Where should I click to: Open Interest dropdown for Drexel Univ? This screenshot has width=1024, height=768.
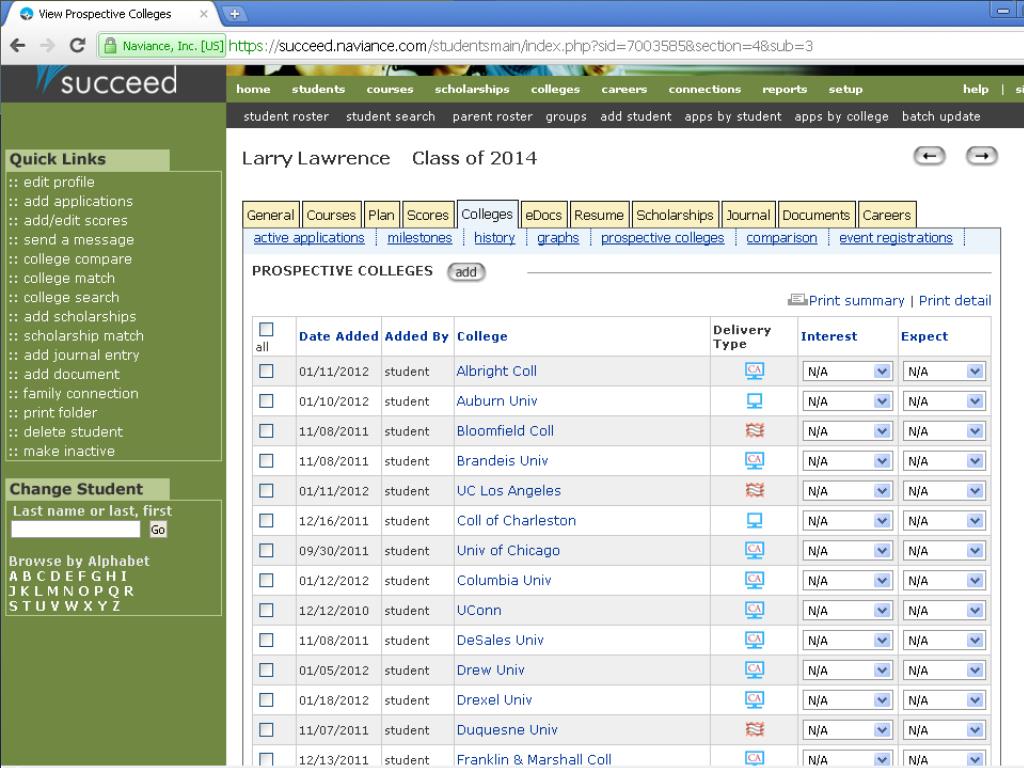(x=847, y=701)
